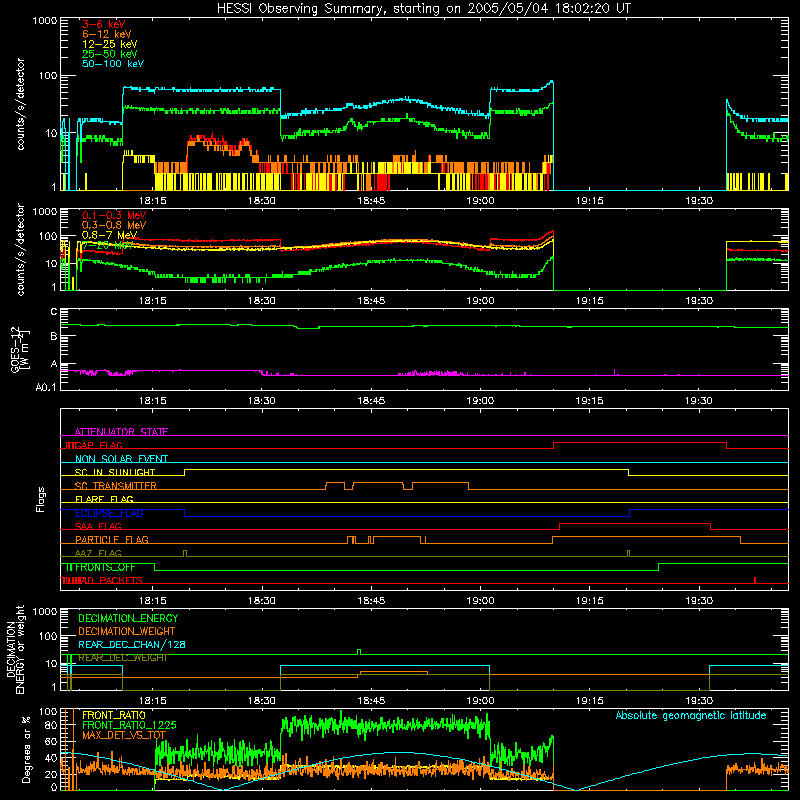The width and height of the screenshot is (800, 800).
Task: Click the 19:00 tick label under top plot
Action: click(481, 201)
